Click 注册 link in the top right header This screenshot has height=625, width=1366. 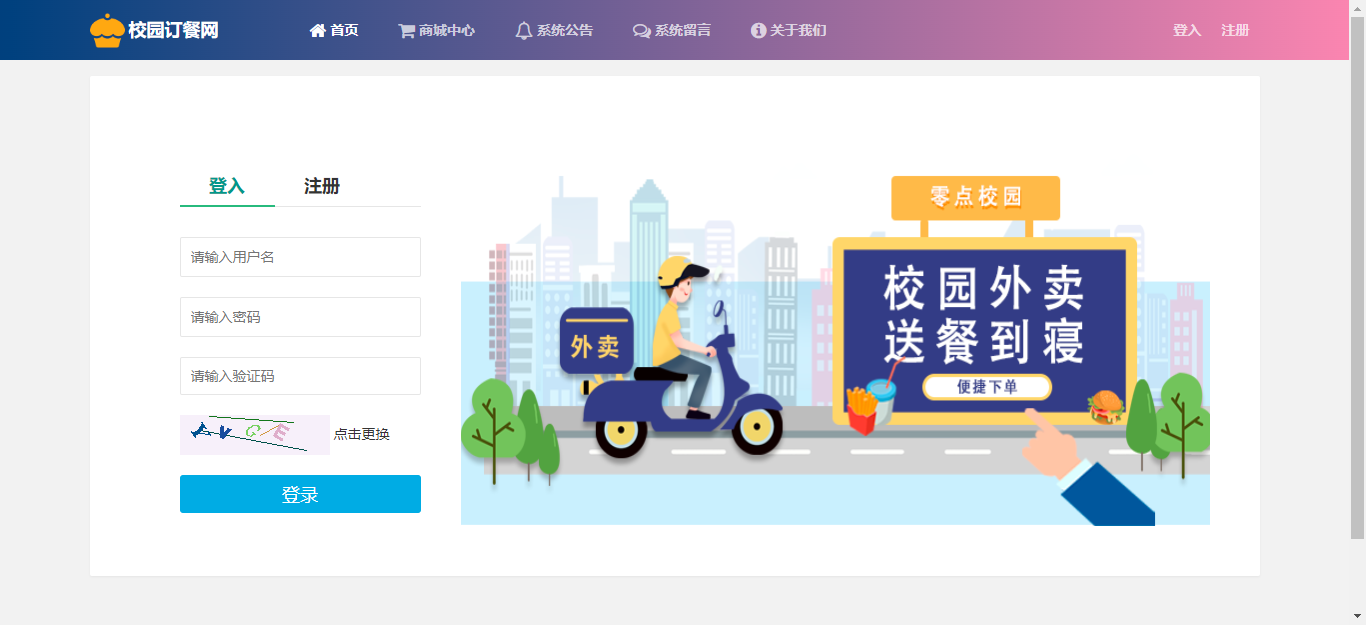(1235, 30)
